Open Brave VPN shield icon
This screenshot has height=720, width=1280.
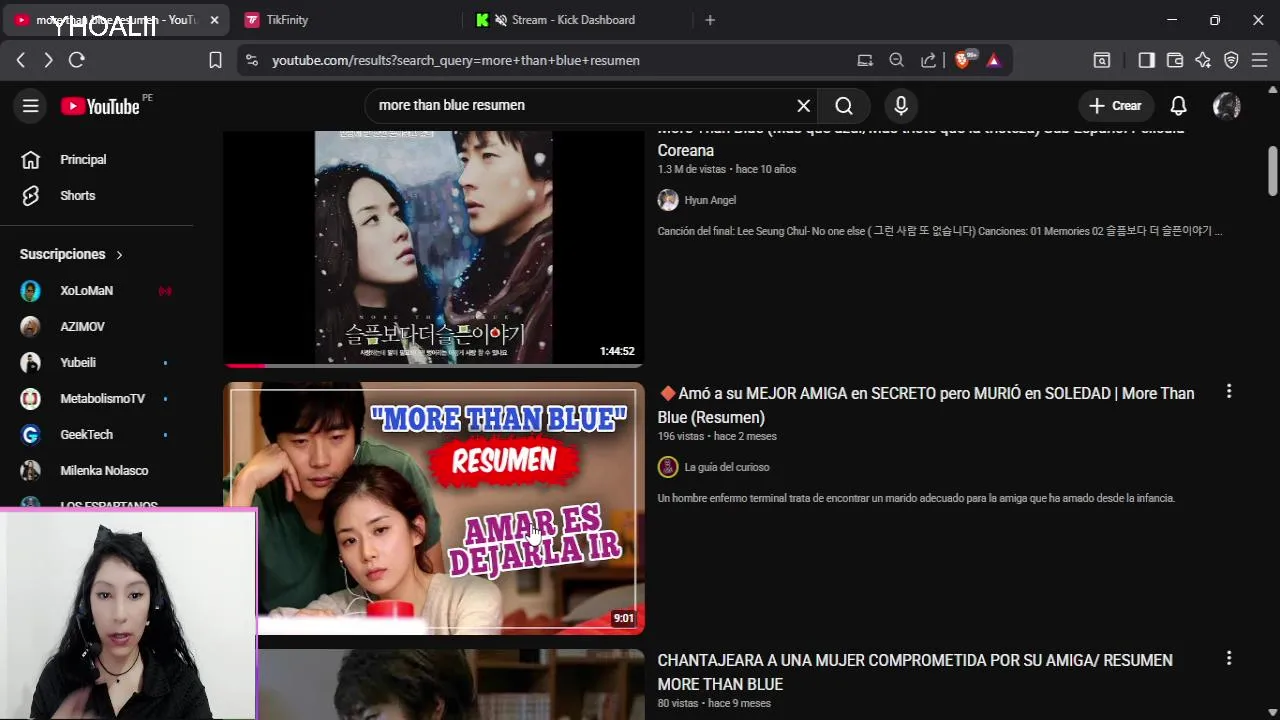[x=1231, y=61]
